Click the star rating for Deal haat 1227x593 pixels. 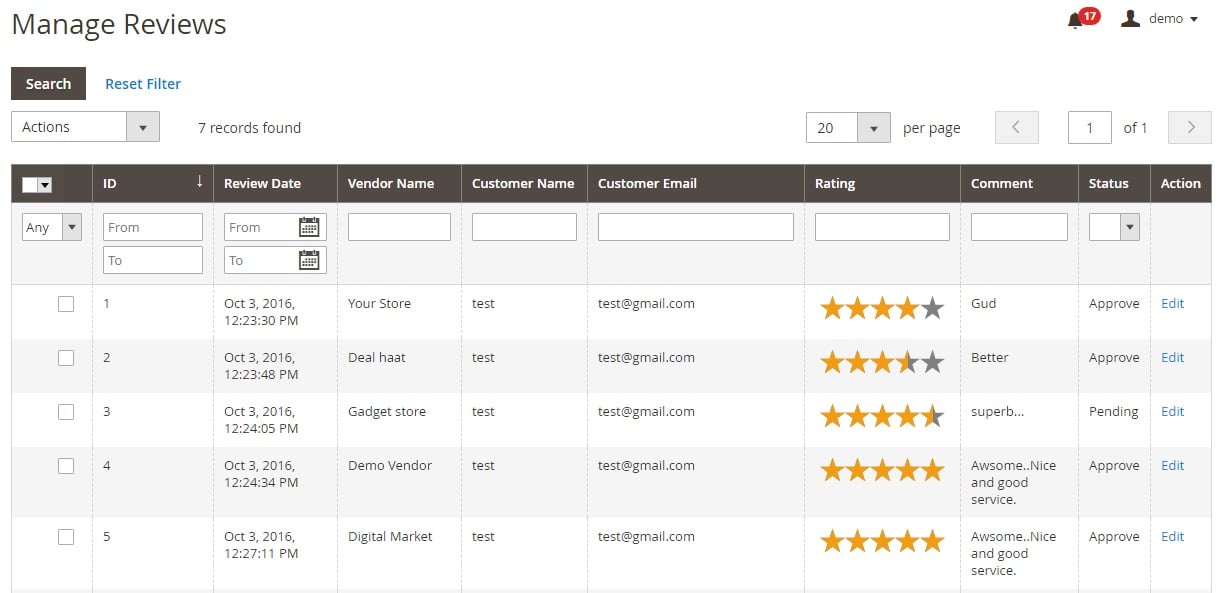click(x=882, y=362)
